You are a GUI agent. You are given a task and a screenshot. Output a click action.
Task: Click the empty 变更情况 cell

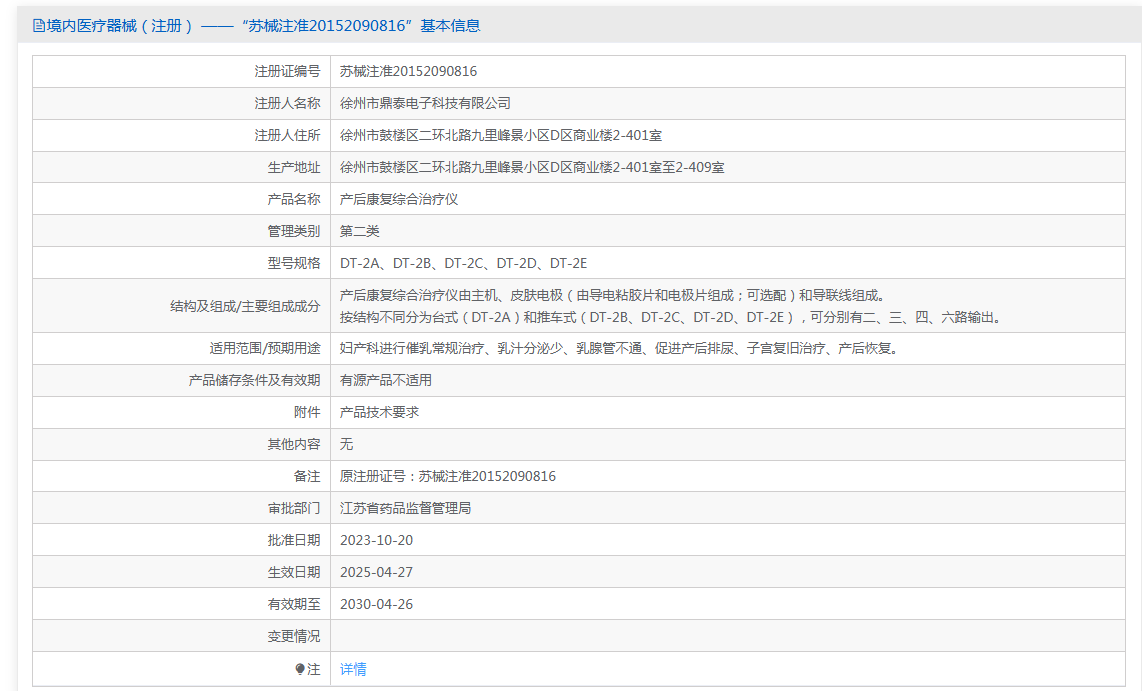click(x=728, y=636)
